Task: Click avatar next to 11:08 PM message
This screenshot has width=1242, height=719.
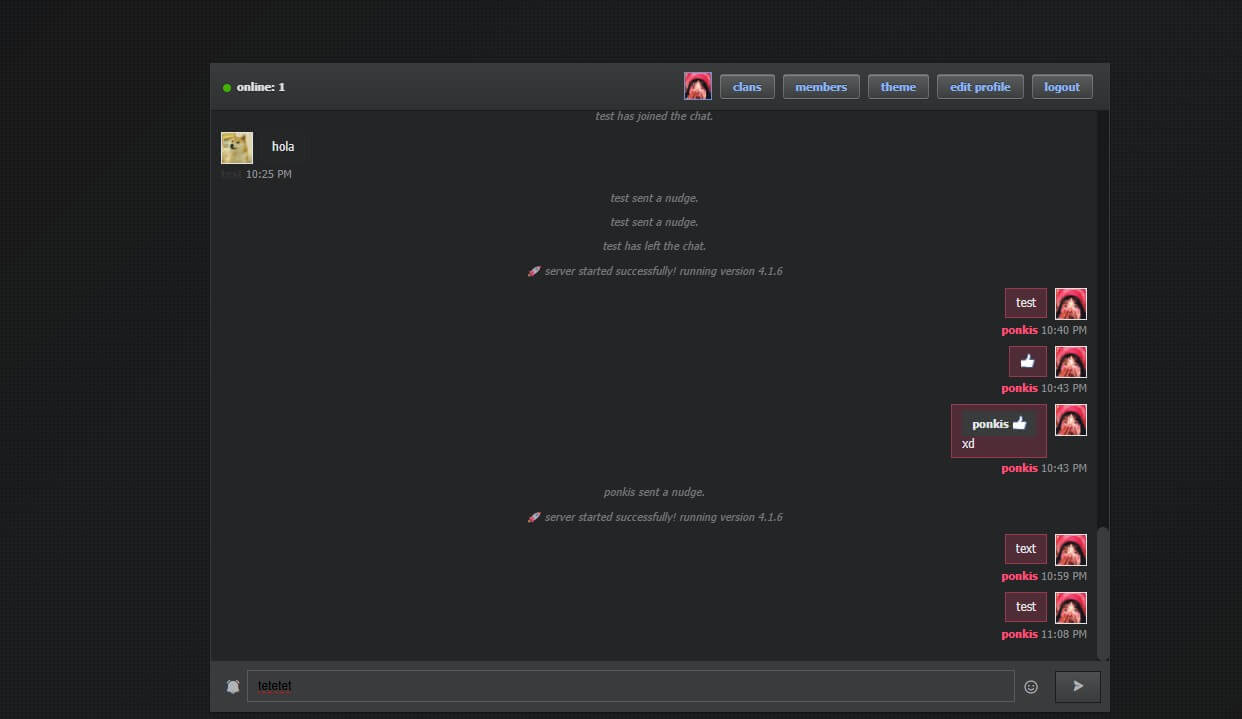Action: 1070,608
